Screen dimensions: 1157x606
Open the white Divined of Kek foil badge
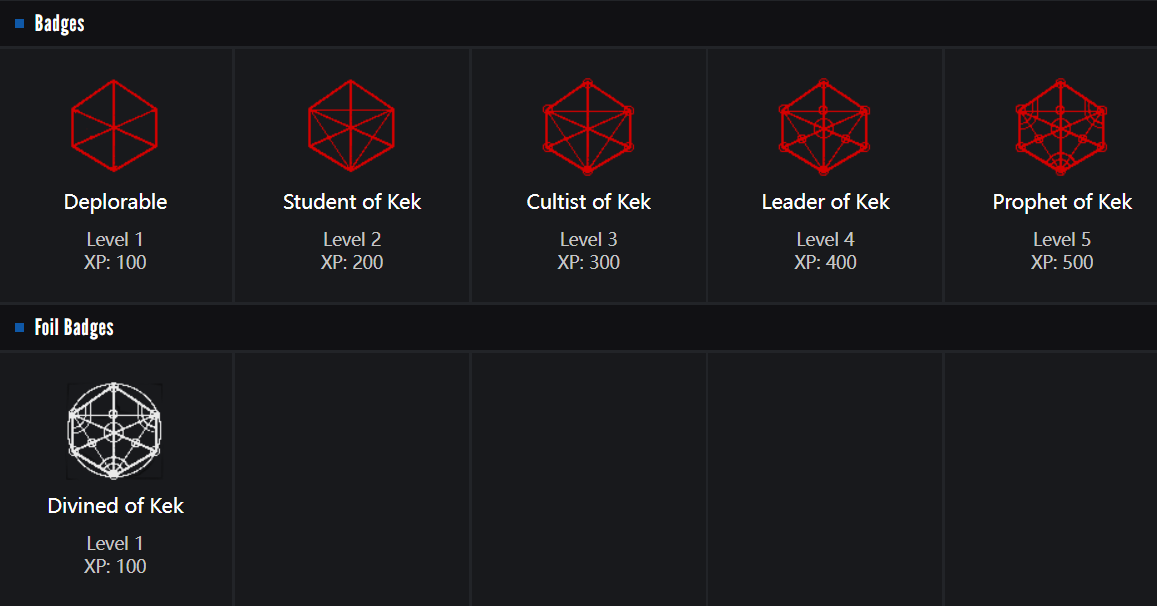pos(115,431)
